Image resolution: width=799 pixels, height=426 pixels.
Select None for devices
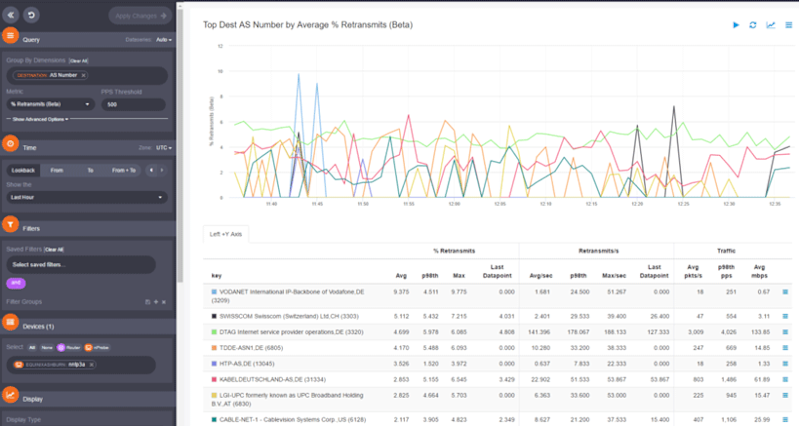(x=47, y=348)
